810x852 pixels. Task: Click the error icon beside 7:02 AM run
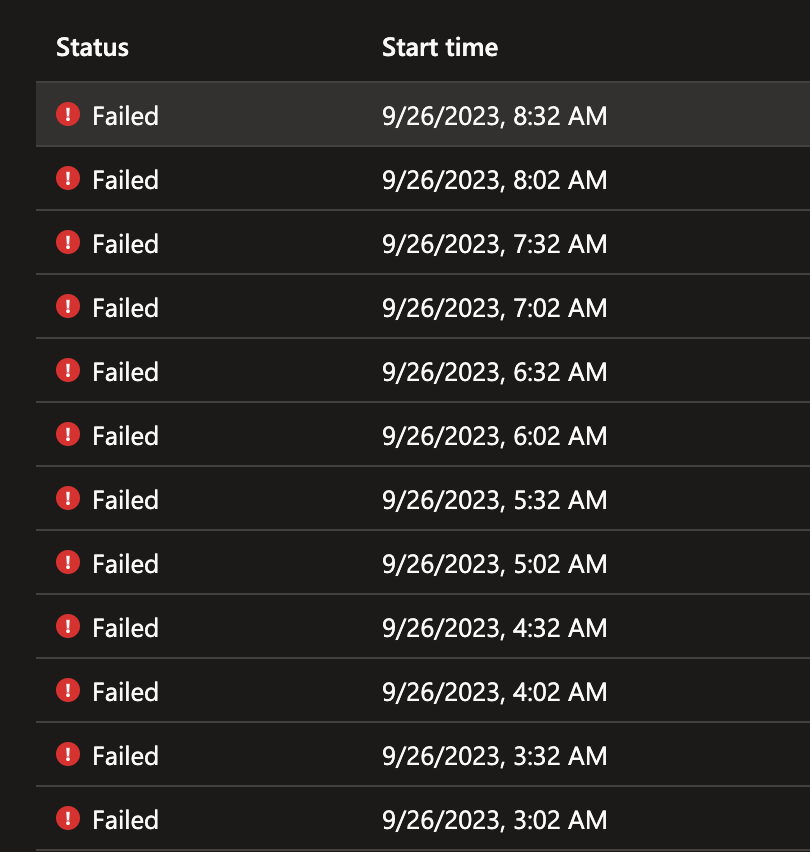[68, 307]
